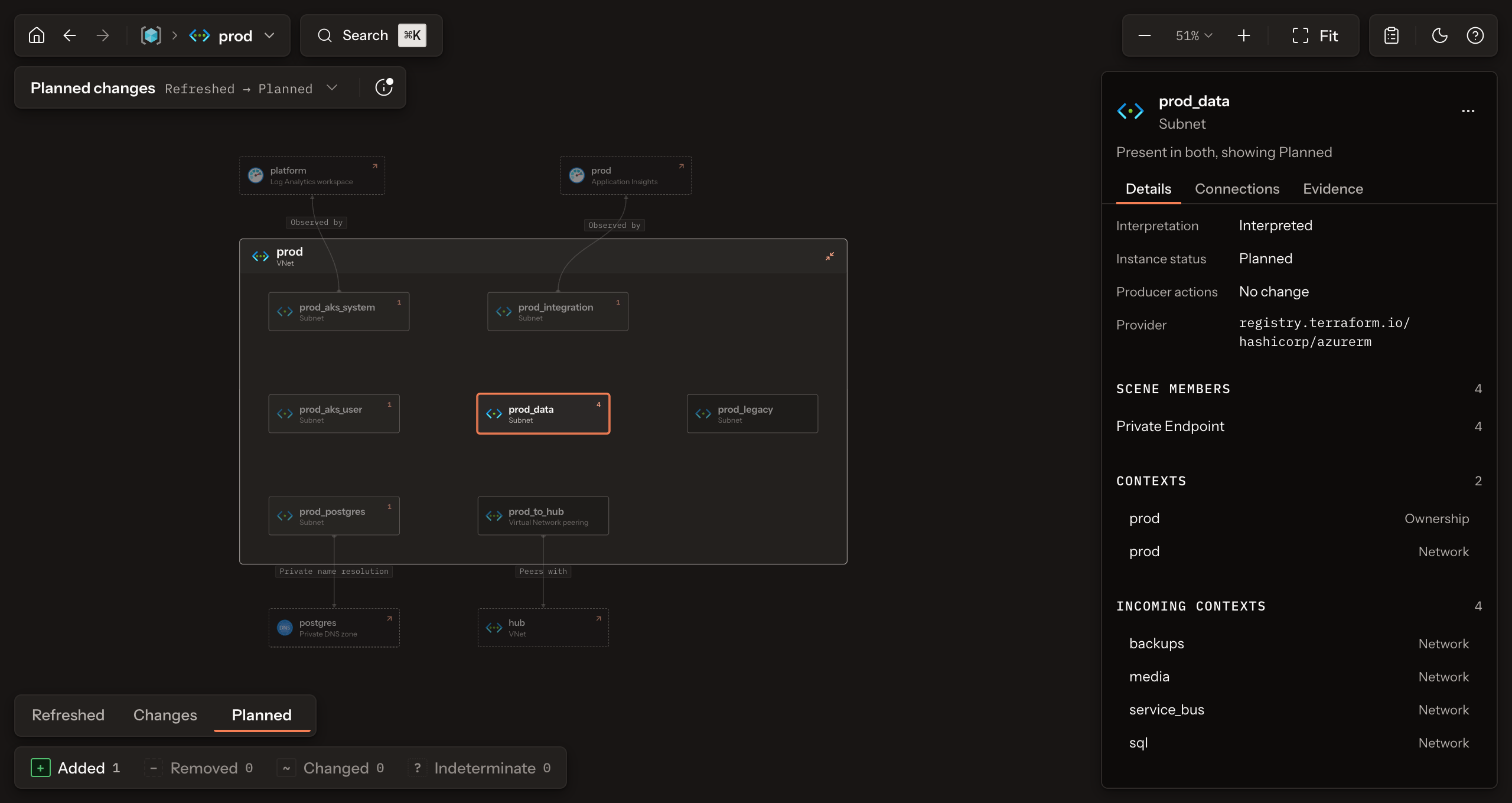1512x803 pixels.
Task: Select the prod_legacy subnet node
Action: point(752,414)
